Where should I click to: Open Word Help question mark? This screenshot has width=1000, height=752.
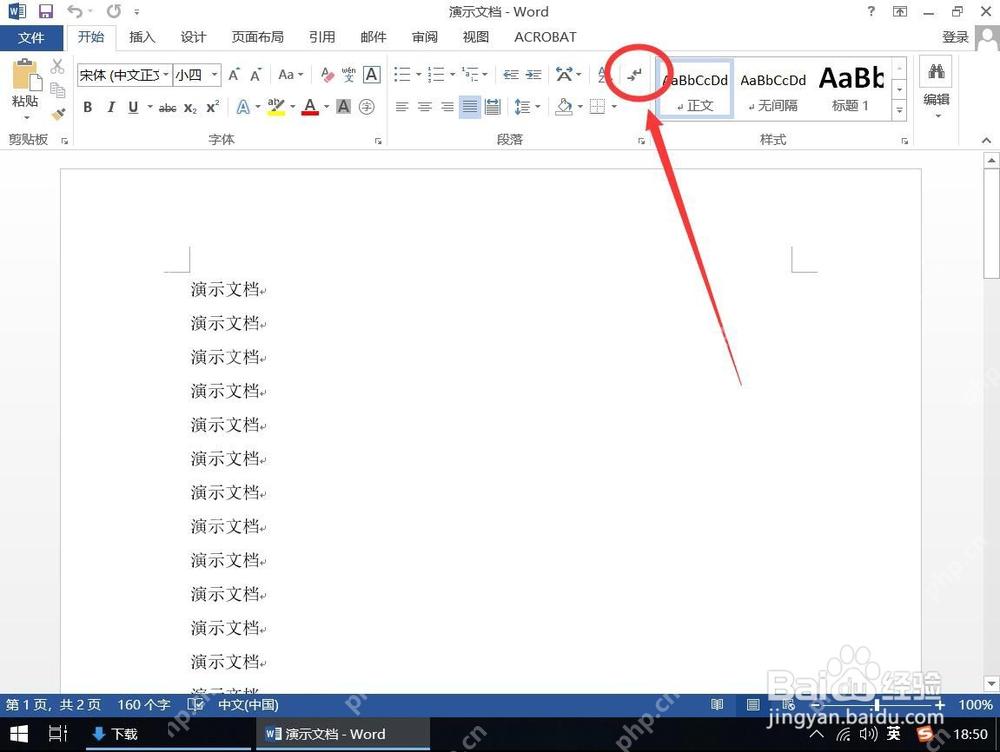click(x=871, y=11)
